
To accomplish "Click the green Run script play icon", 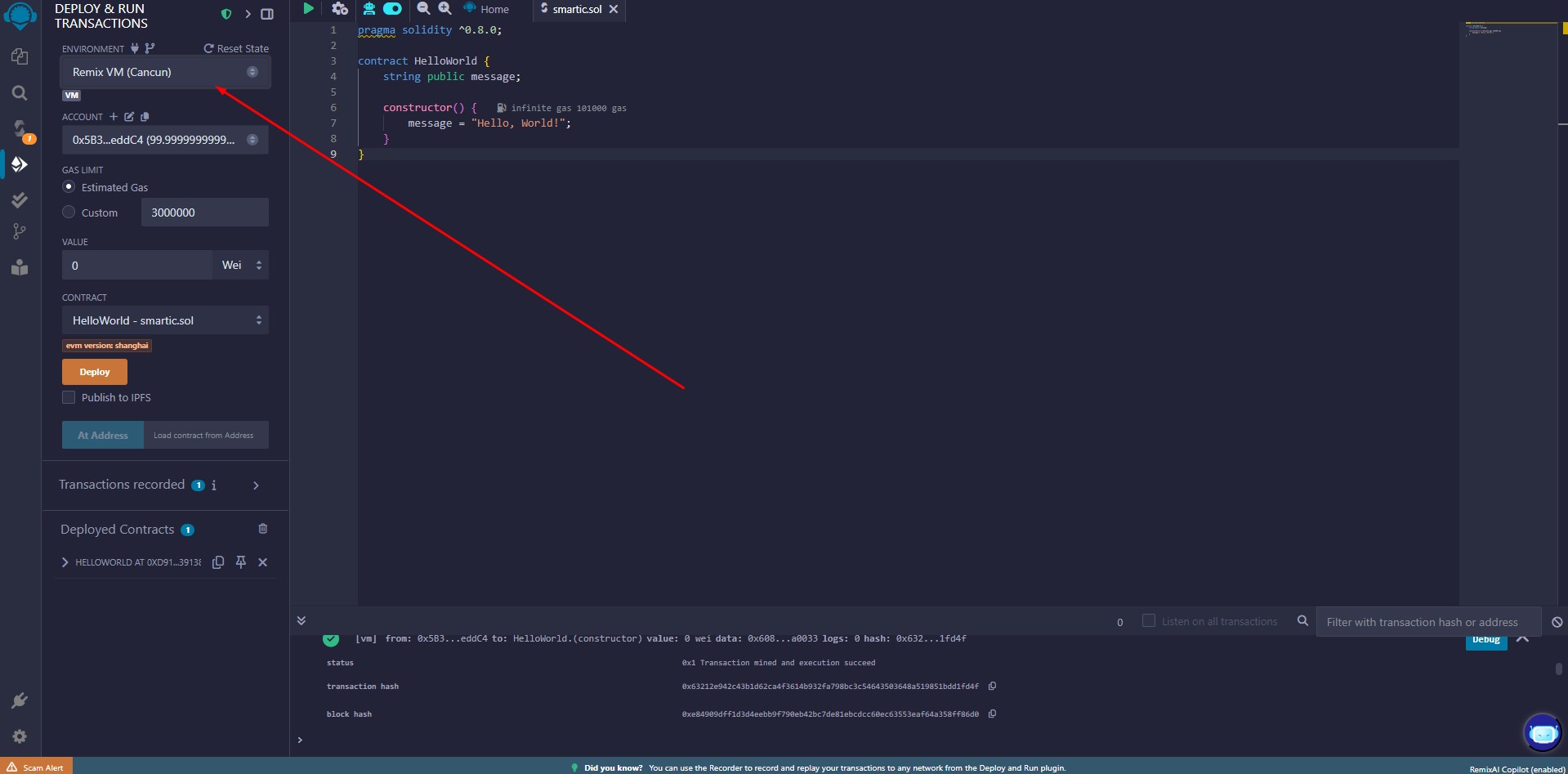I will 308,9.
